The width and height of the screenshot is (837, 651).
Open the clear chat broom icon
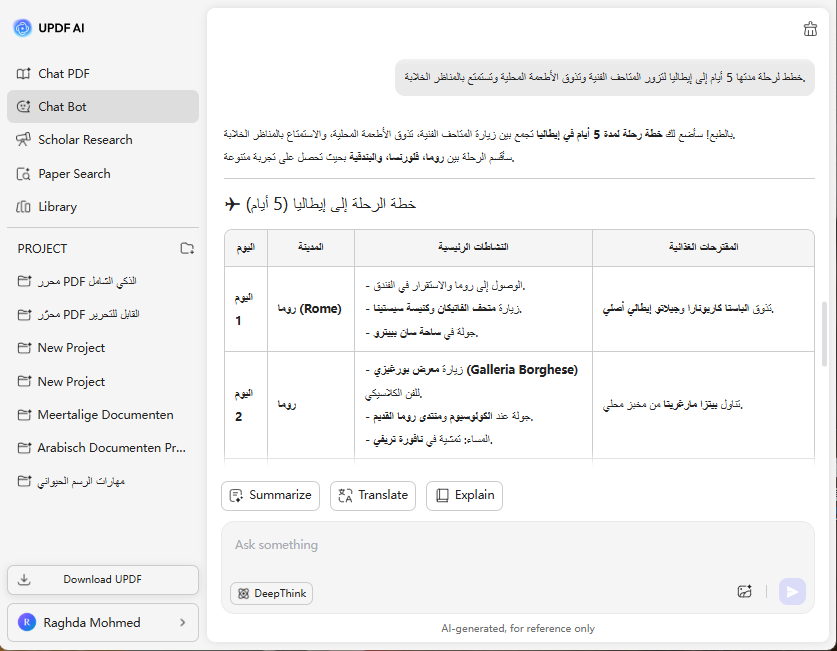tap(810, 28)
